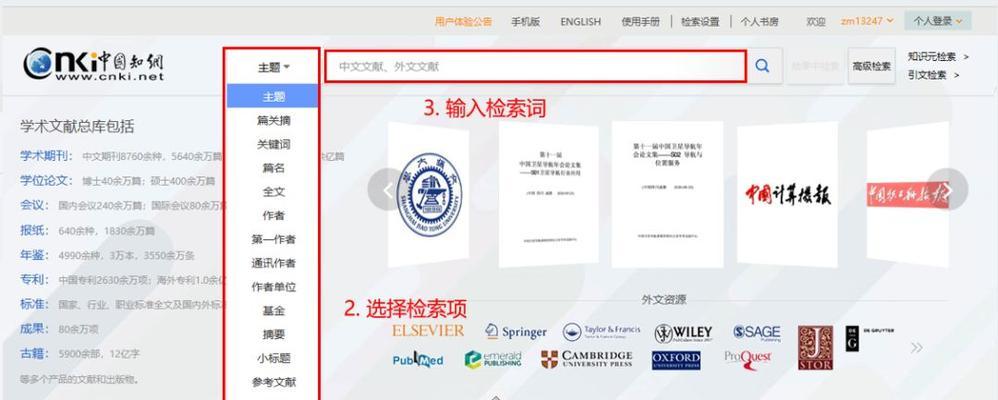Open 使用手册 user manual

click(x=640, y=21)
